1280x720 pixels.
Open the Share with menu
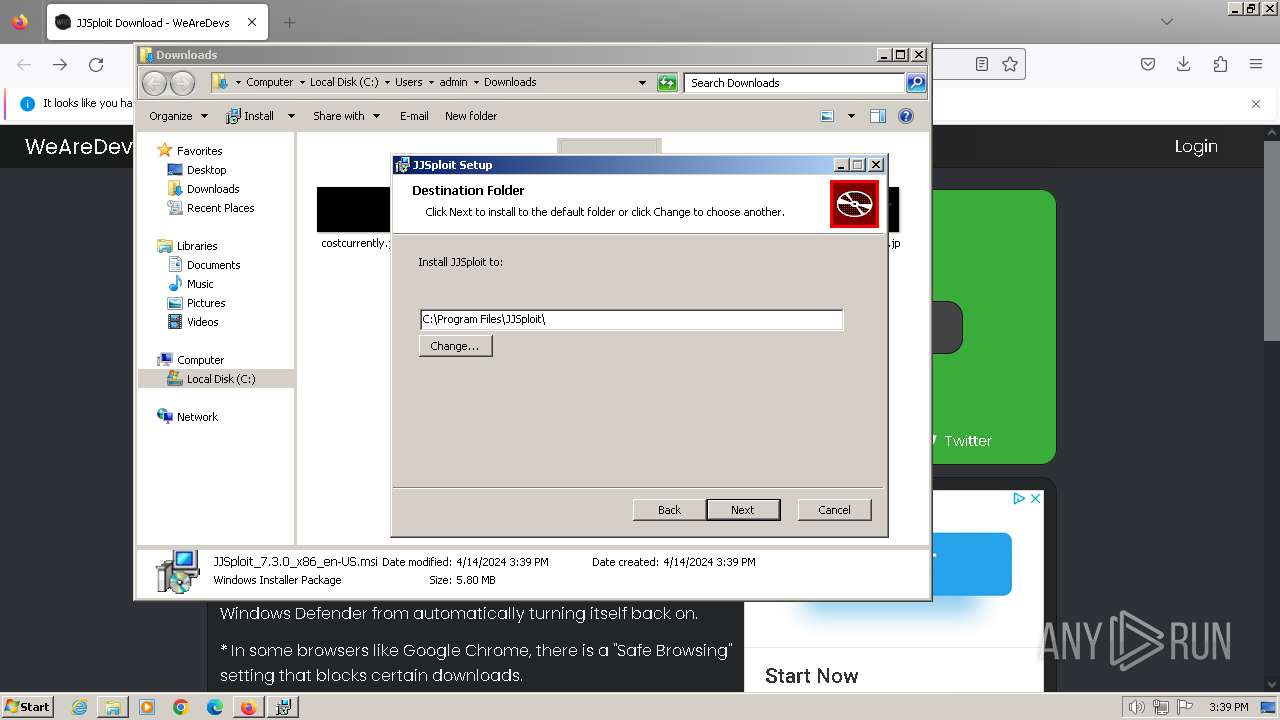tap(346, 116)
